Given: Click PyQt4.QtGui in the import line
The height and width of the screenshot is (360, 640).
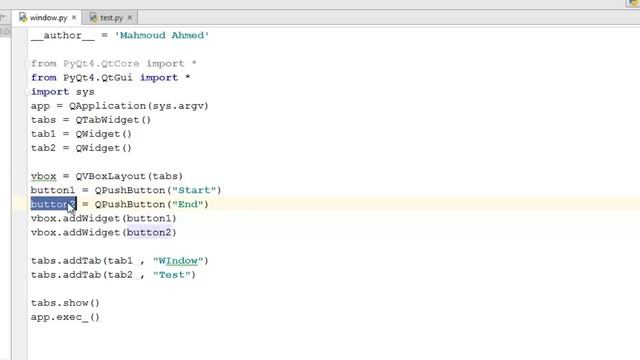Looking at the screenshot, I should (98, 78).
